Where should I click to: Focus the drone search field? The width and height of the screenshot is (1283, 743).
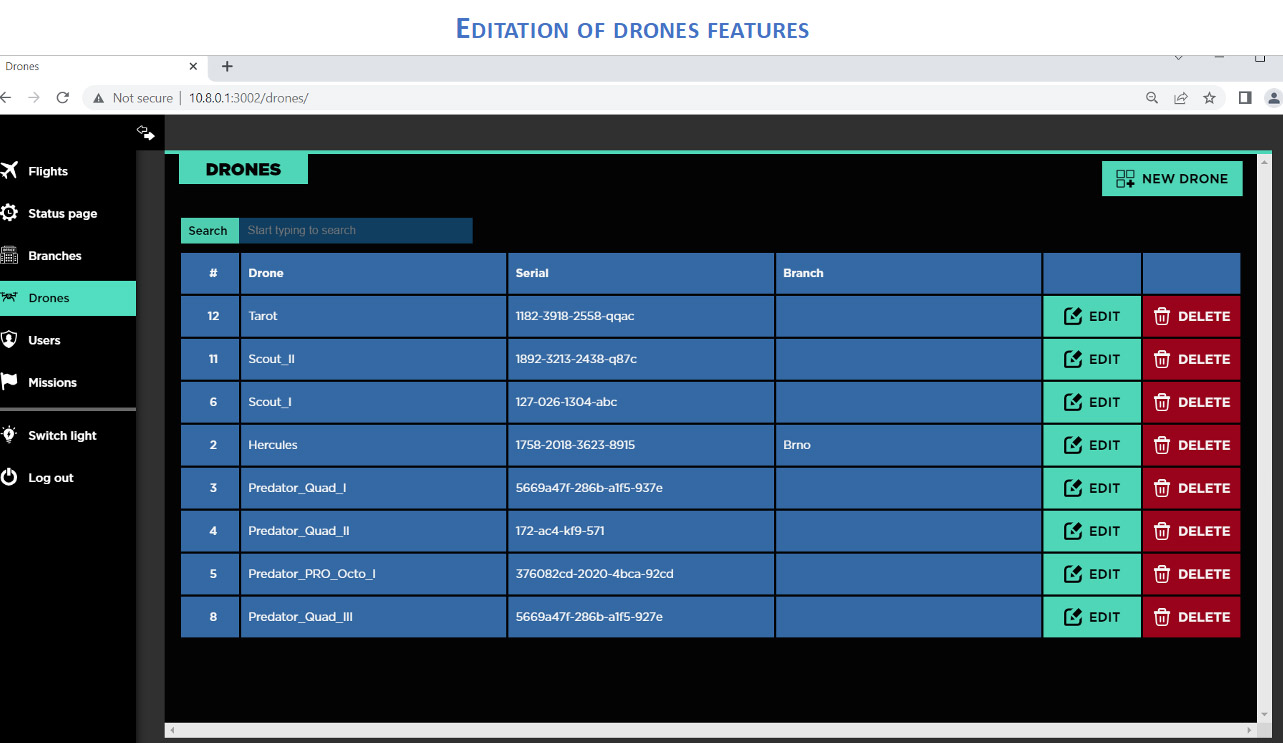(355, 230)
